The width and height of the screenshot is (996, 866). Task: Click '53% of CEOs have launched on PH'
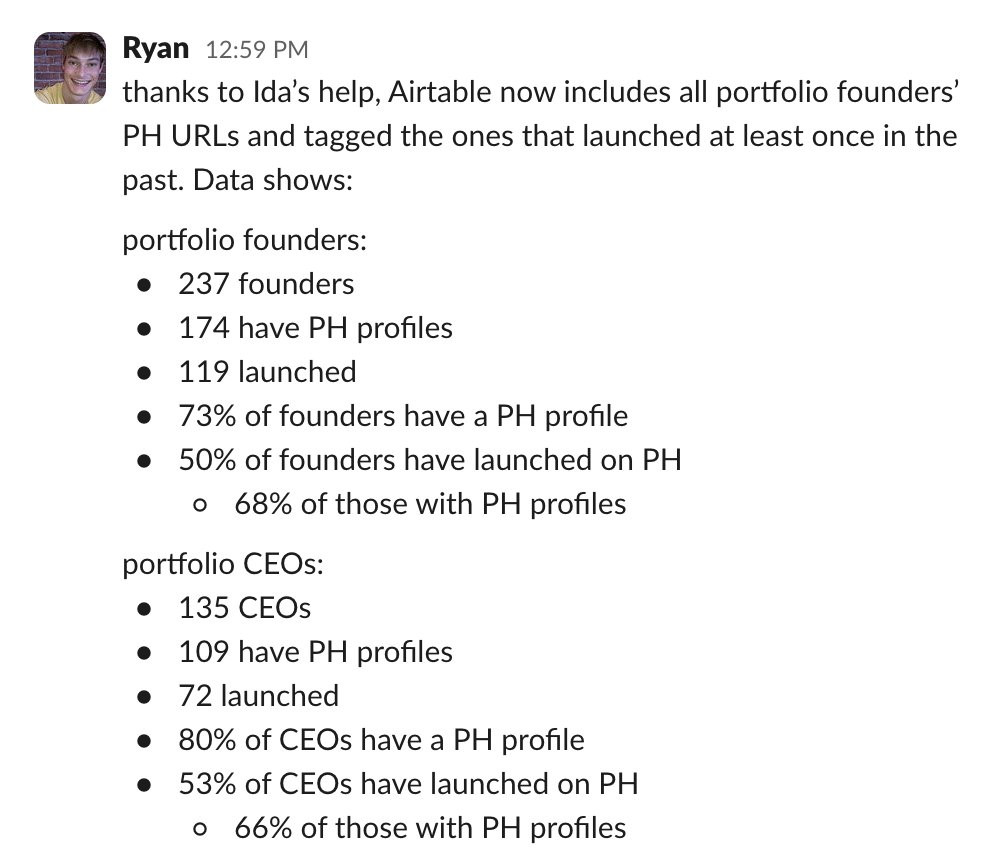click(408, 784)
